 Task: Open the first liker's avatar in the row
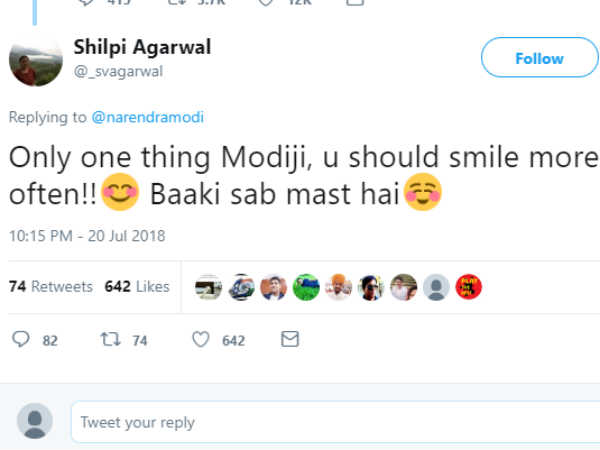209,288
